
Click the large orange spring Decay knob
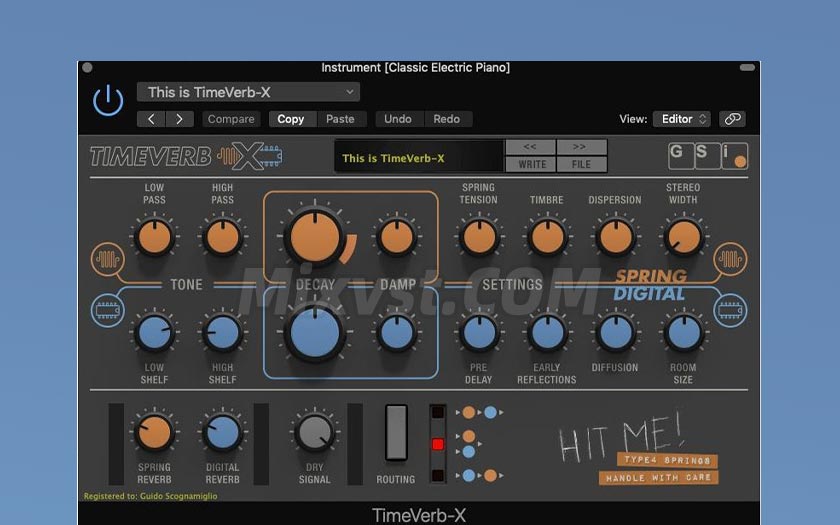tap(313, 238)
